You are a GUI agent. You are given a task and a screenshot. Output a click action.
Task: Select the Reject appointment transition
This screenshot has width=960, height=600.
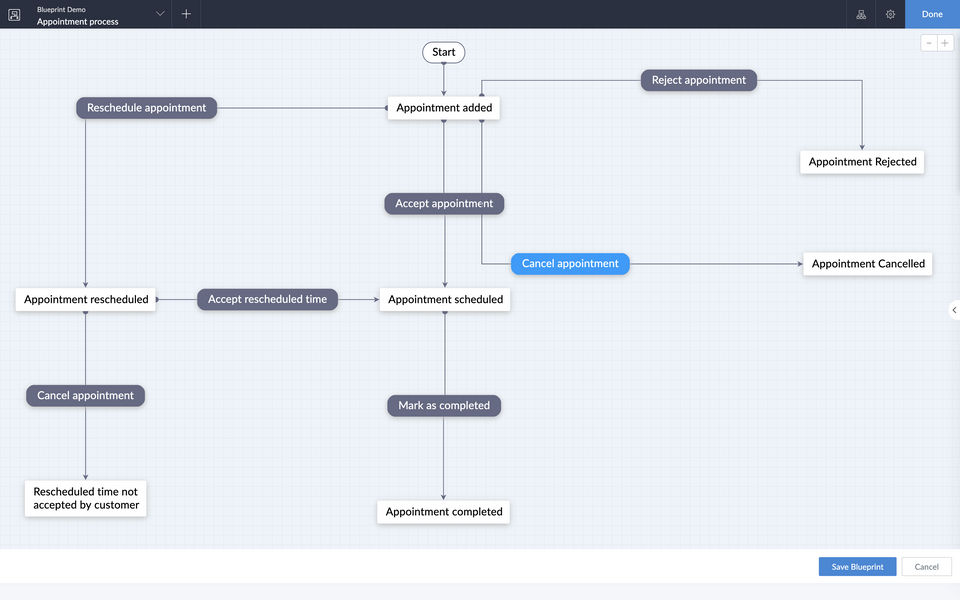[x=699, y=80]
